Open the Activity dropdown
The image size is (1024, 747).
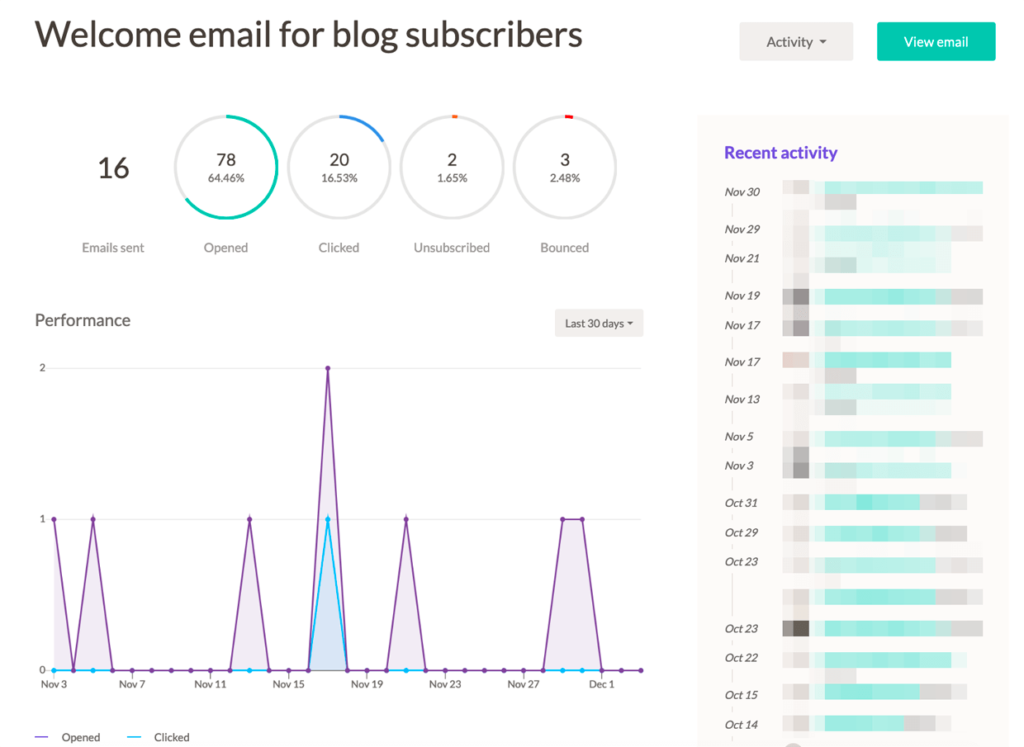(x=795, y=42)
